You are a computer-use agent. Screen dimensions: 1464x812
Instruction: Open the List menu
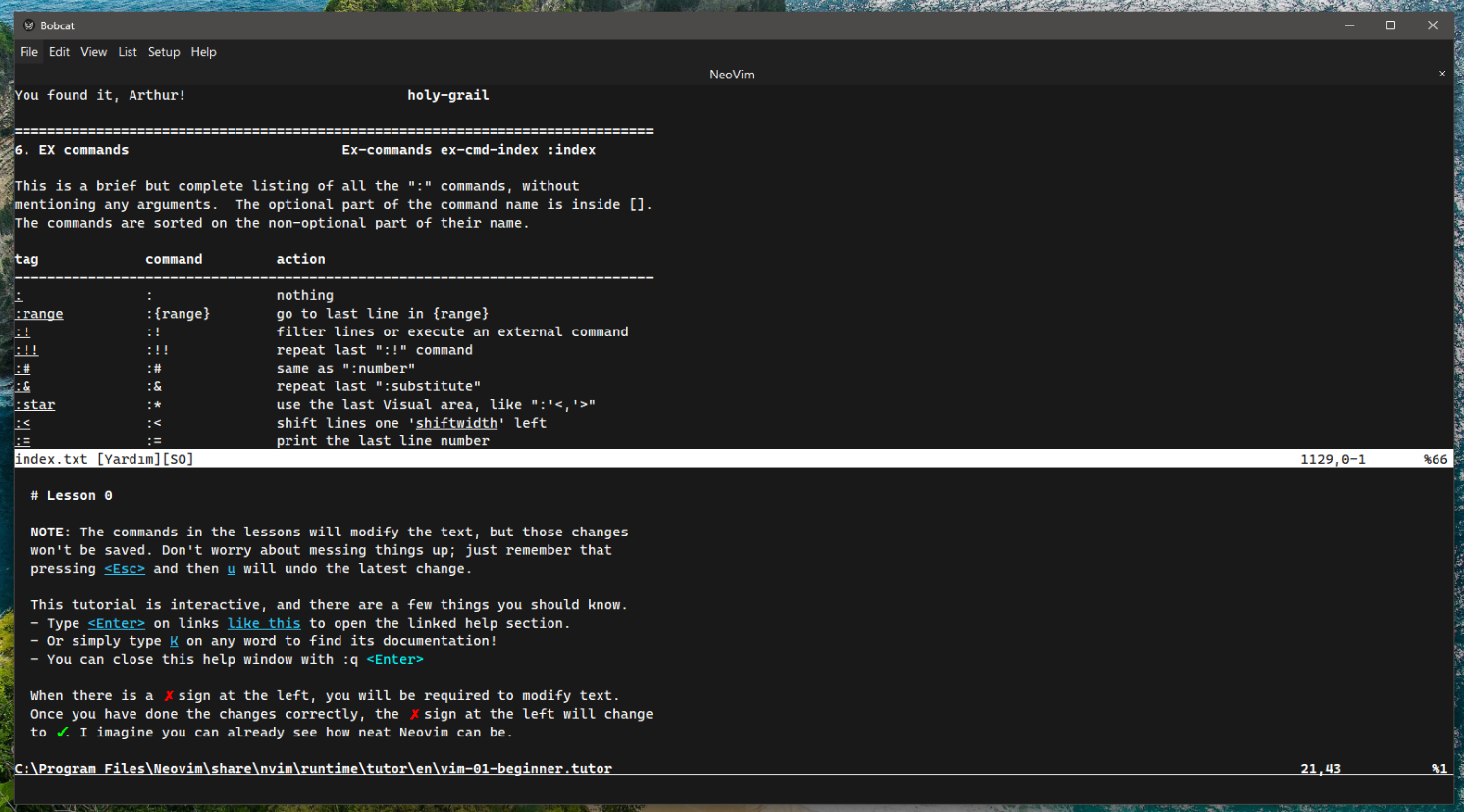[x=128, y=52]
